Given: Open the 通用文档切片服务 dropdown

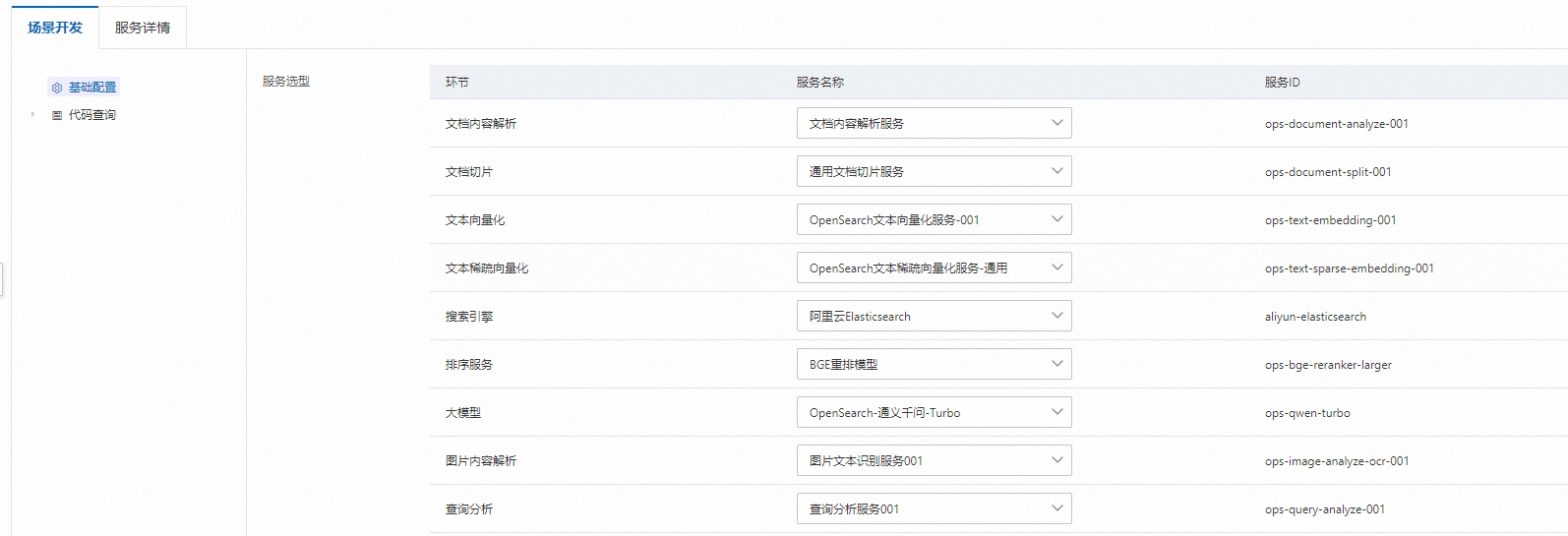Looking at the screenshot, I should pos(934,171).
